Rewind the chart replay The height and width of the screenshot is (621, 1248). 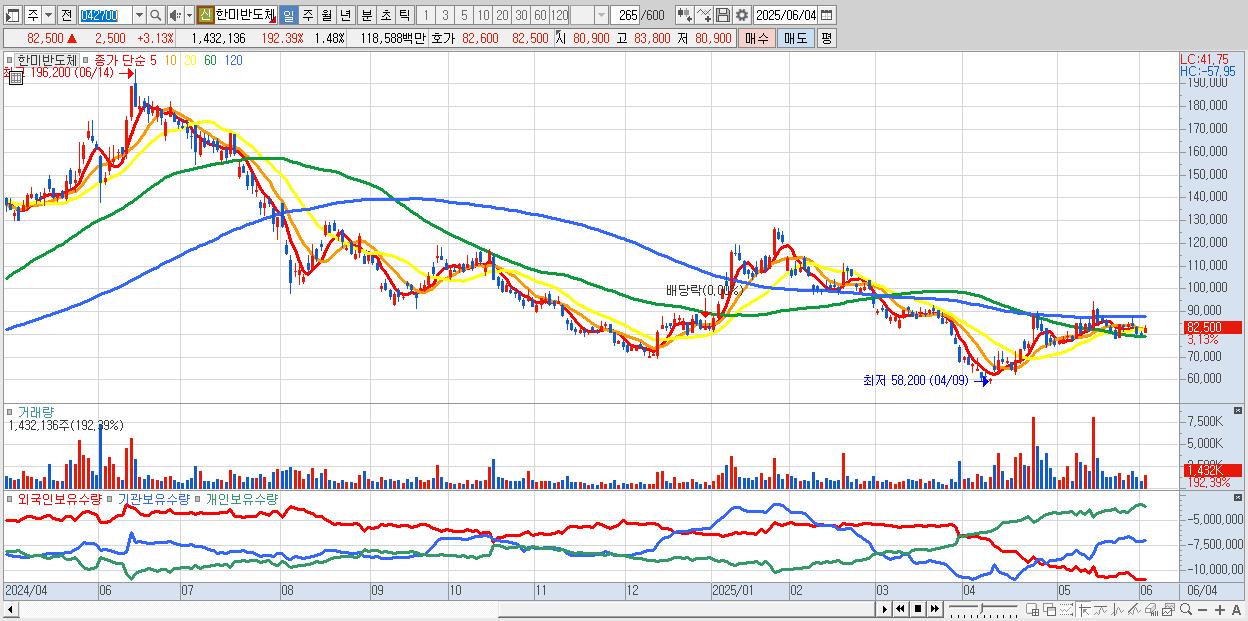(x=900, y=609)
